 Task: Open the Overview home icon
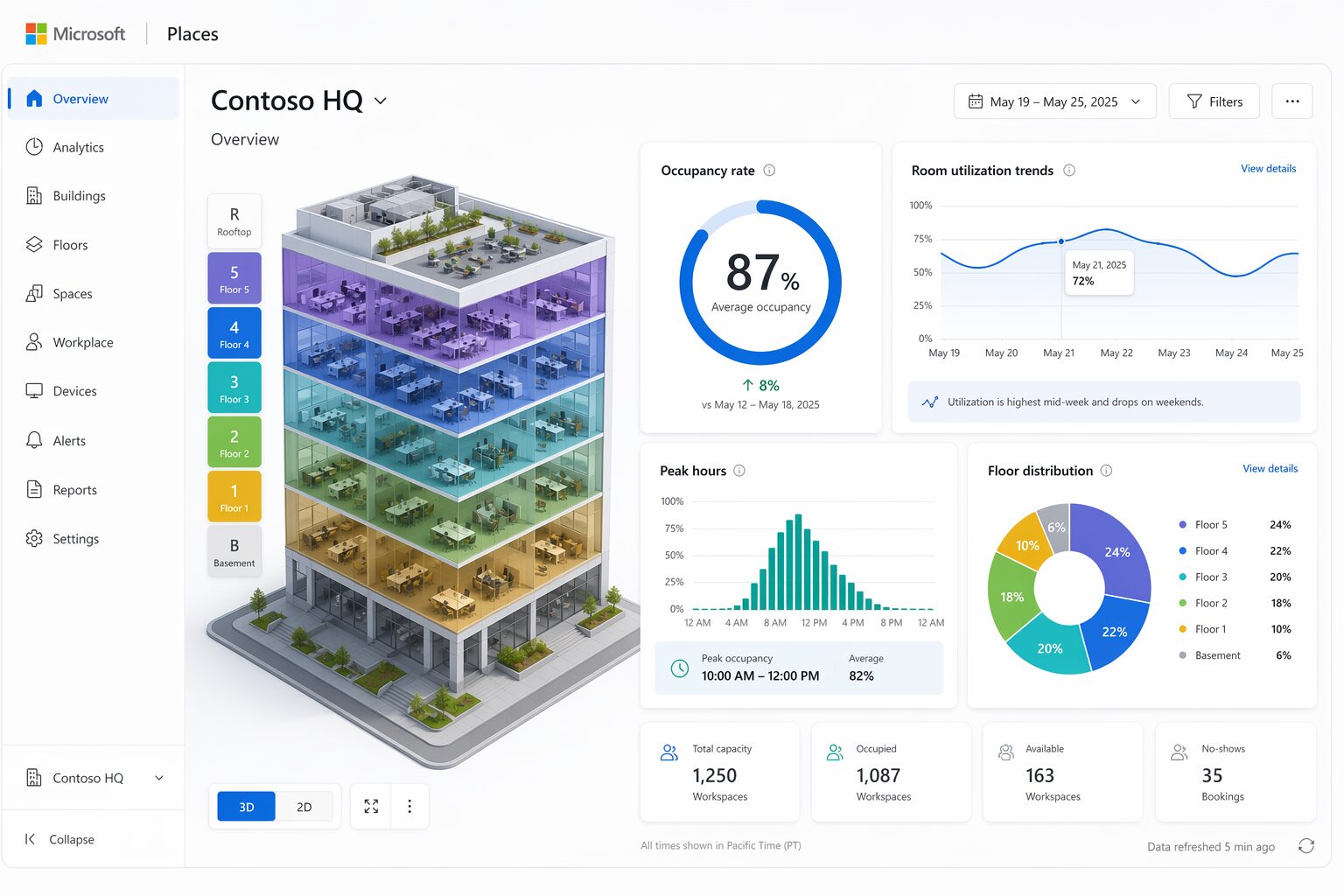pyautogui.click(x=34, y=98)
